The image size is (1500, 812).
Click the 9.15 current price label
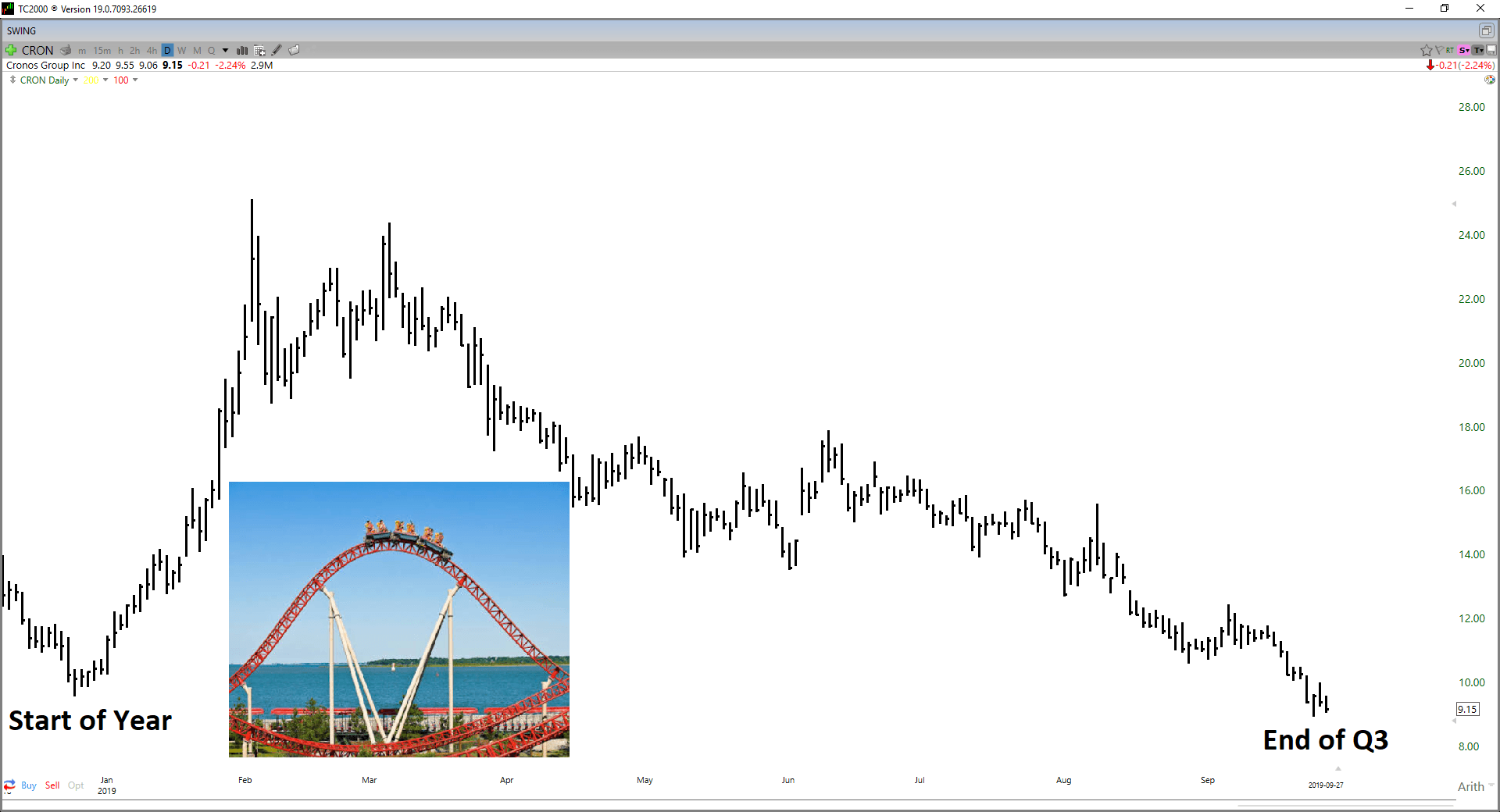coord(1467,709)
